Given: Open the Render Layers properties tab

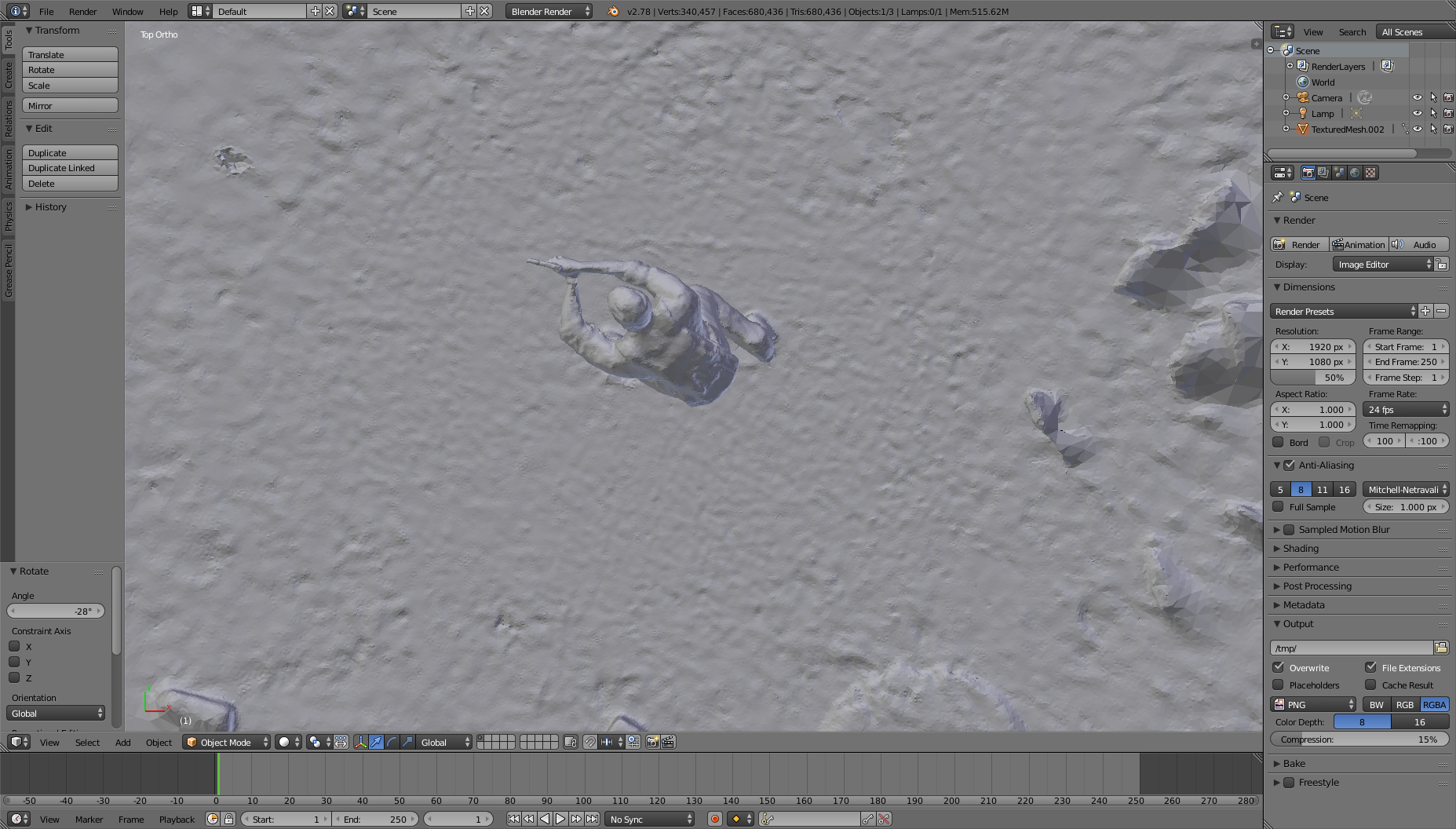Looking at the screenshot, I should coord(1323,173).
